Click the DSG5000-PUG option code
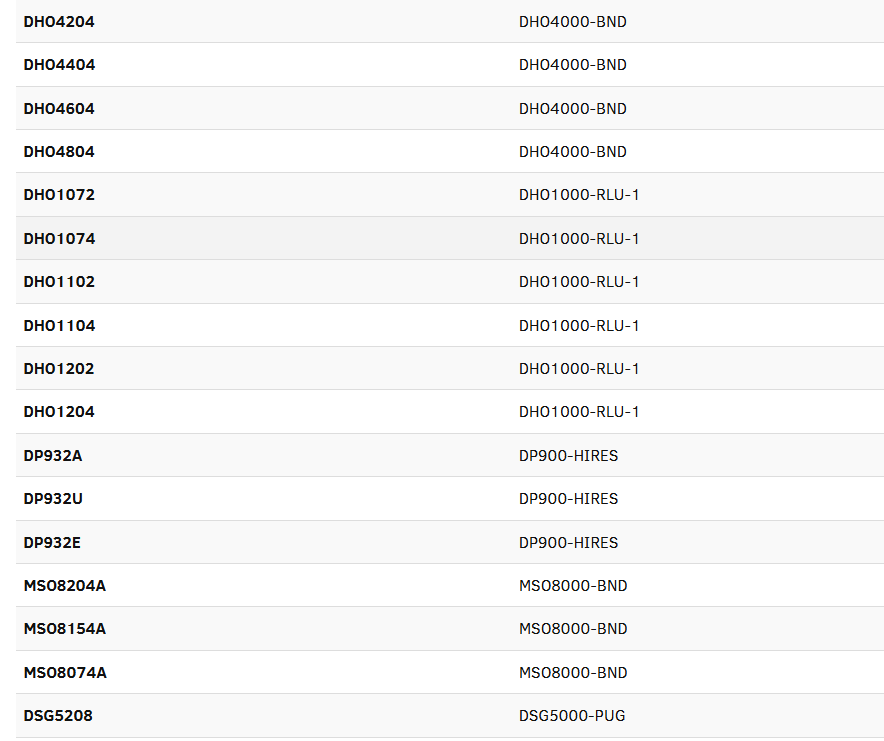884x741 pixels. pyautogui.click(x=572, y=716)
